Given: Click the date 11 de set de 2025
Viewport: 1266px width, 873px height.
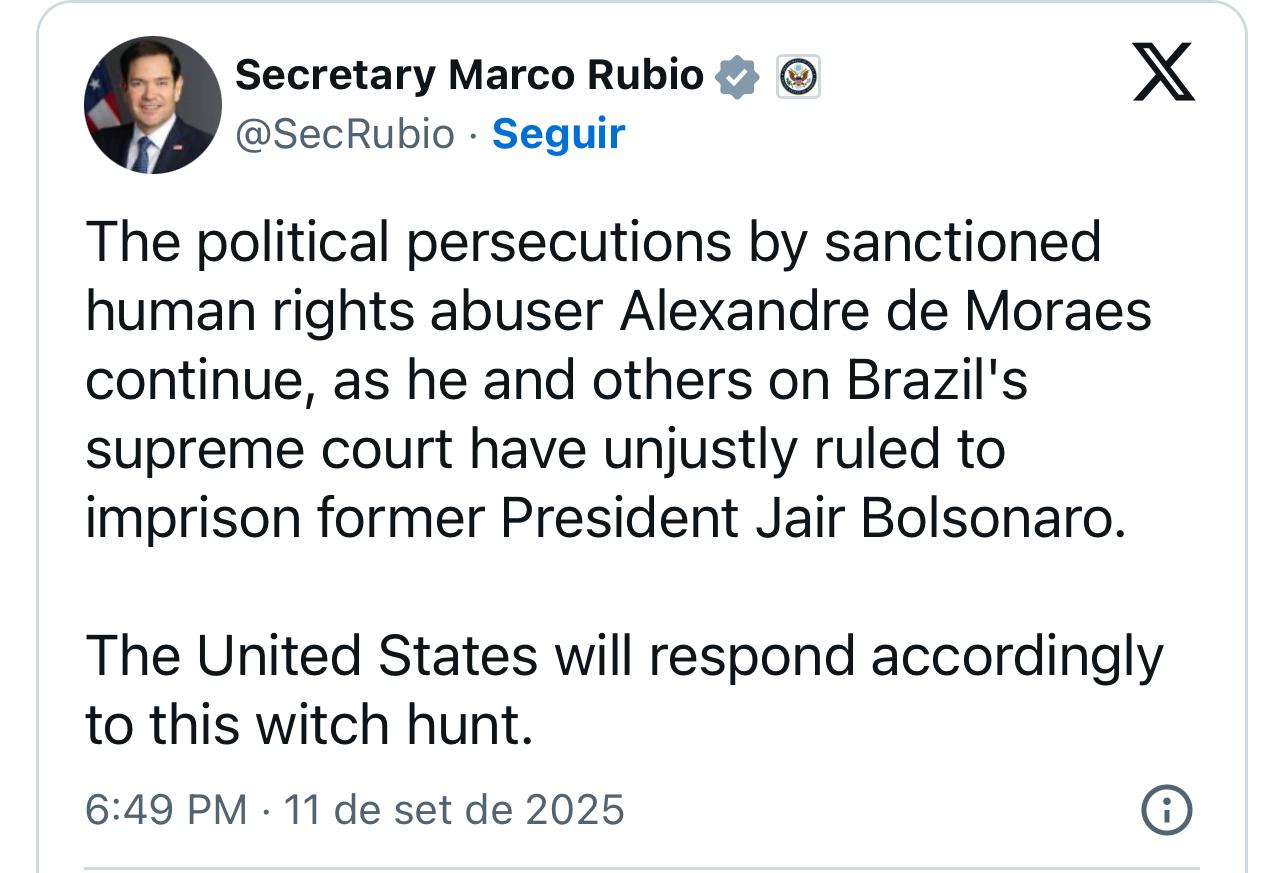Looking at the screenshot, I should (454, 809).
